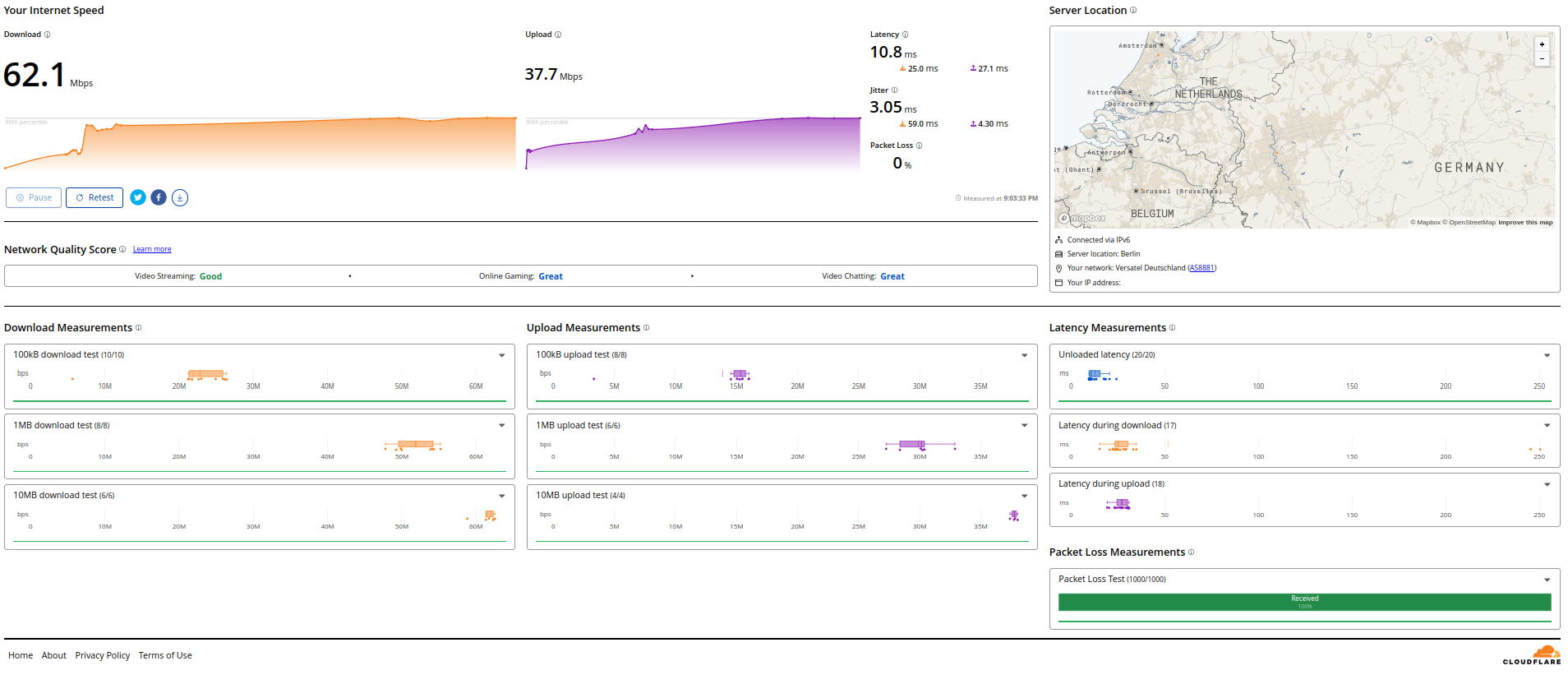Viewport: 1568px width, 684px height.
Task: Download results using the download icon
Action: [180, 197]
